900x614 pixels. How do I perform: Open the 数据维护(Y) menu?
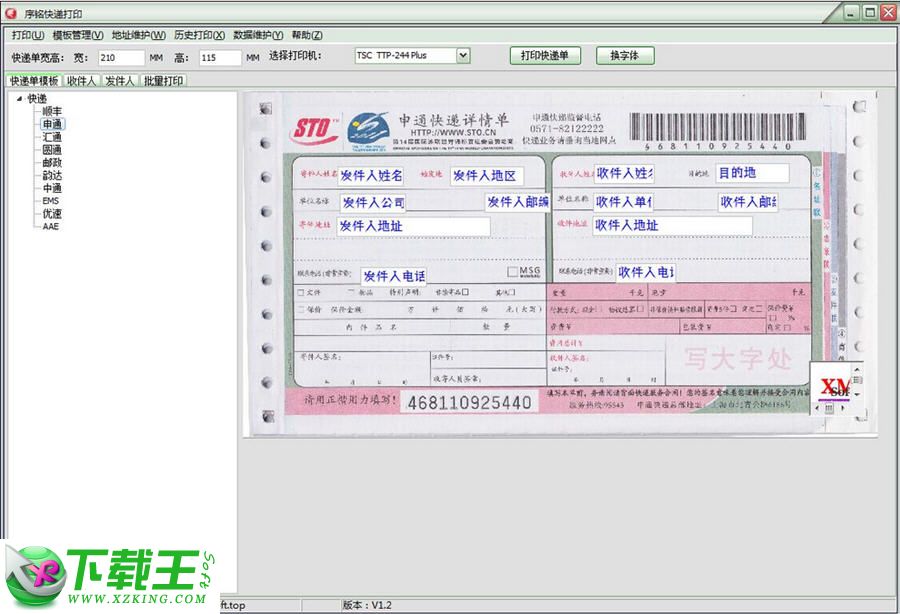click(258, 35)
